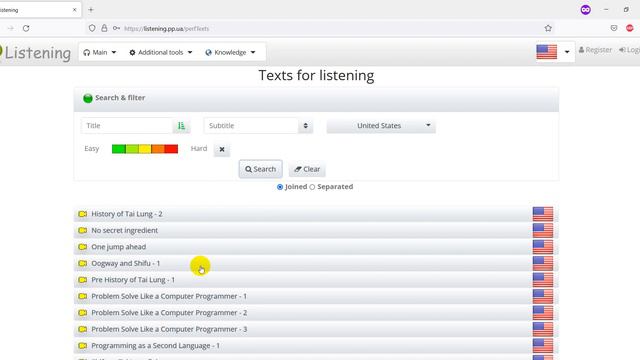Click the Listening site logo
Screen dimensions: 640x360
[36, 53]
